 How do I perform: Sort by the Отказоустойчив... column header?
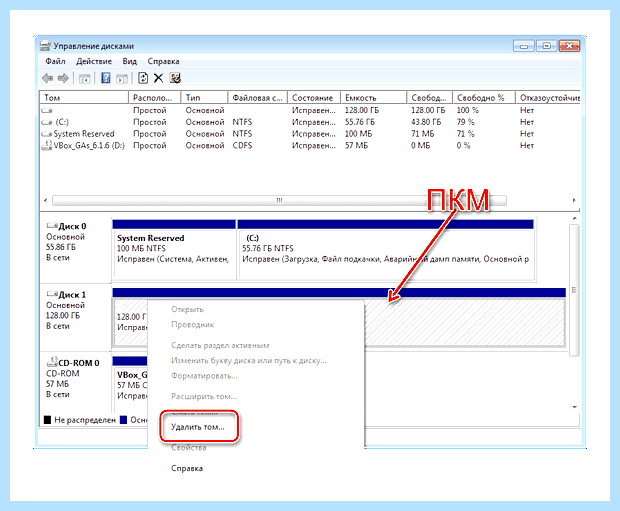point(548,98)
